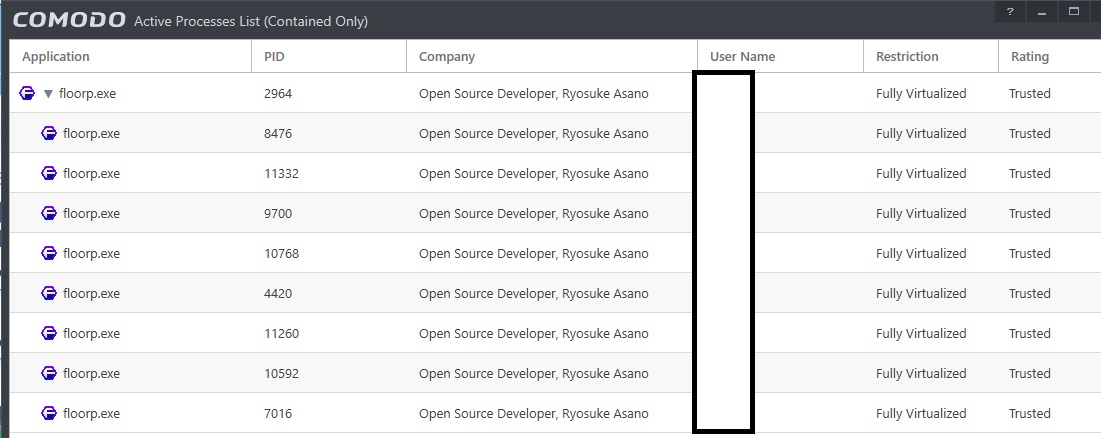The height and width of the screenshot is (438, 1101).
Task: Maximize the Active Processes List window
Action: (1074, 12)
